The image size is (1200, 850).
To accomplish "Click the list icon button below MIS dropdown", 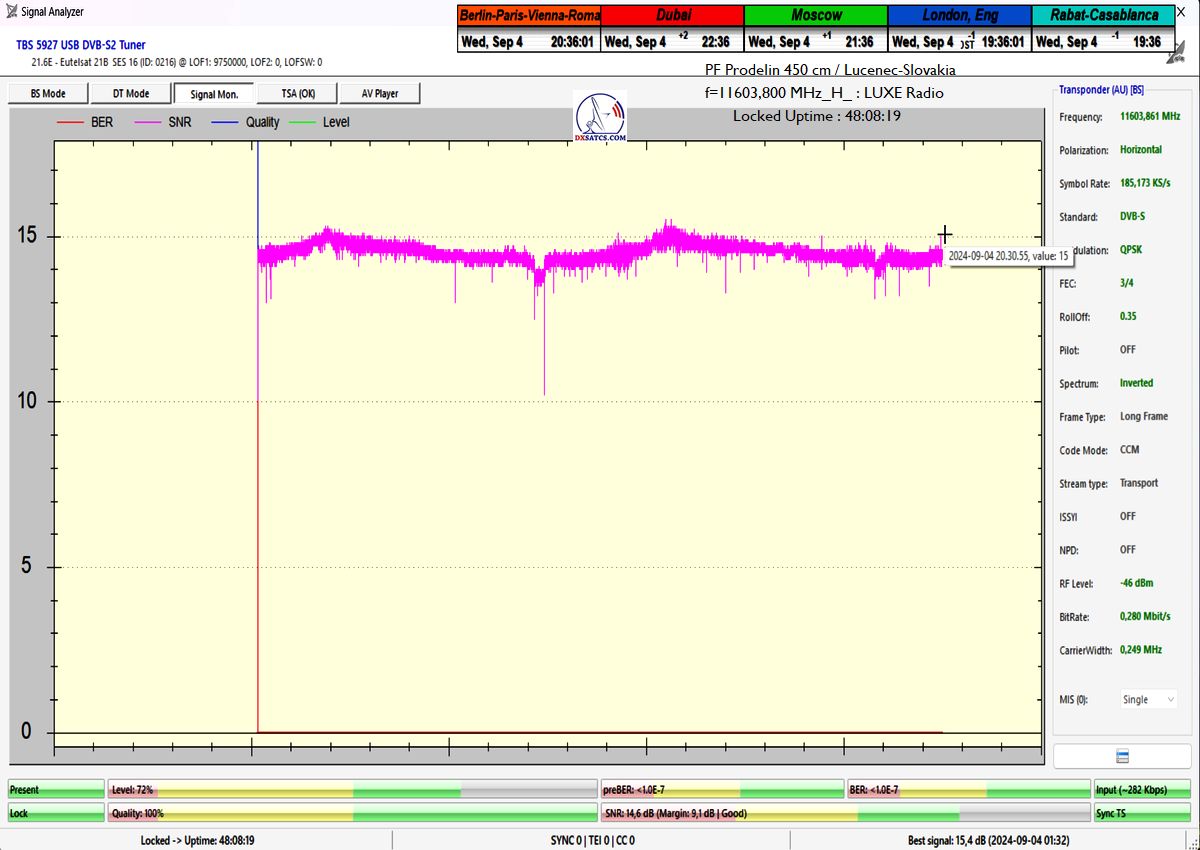I will point(1122,756).
